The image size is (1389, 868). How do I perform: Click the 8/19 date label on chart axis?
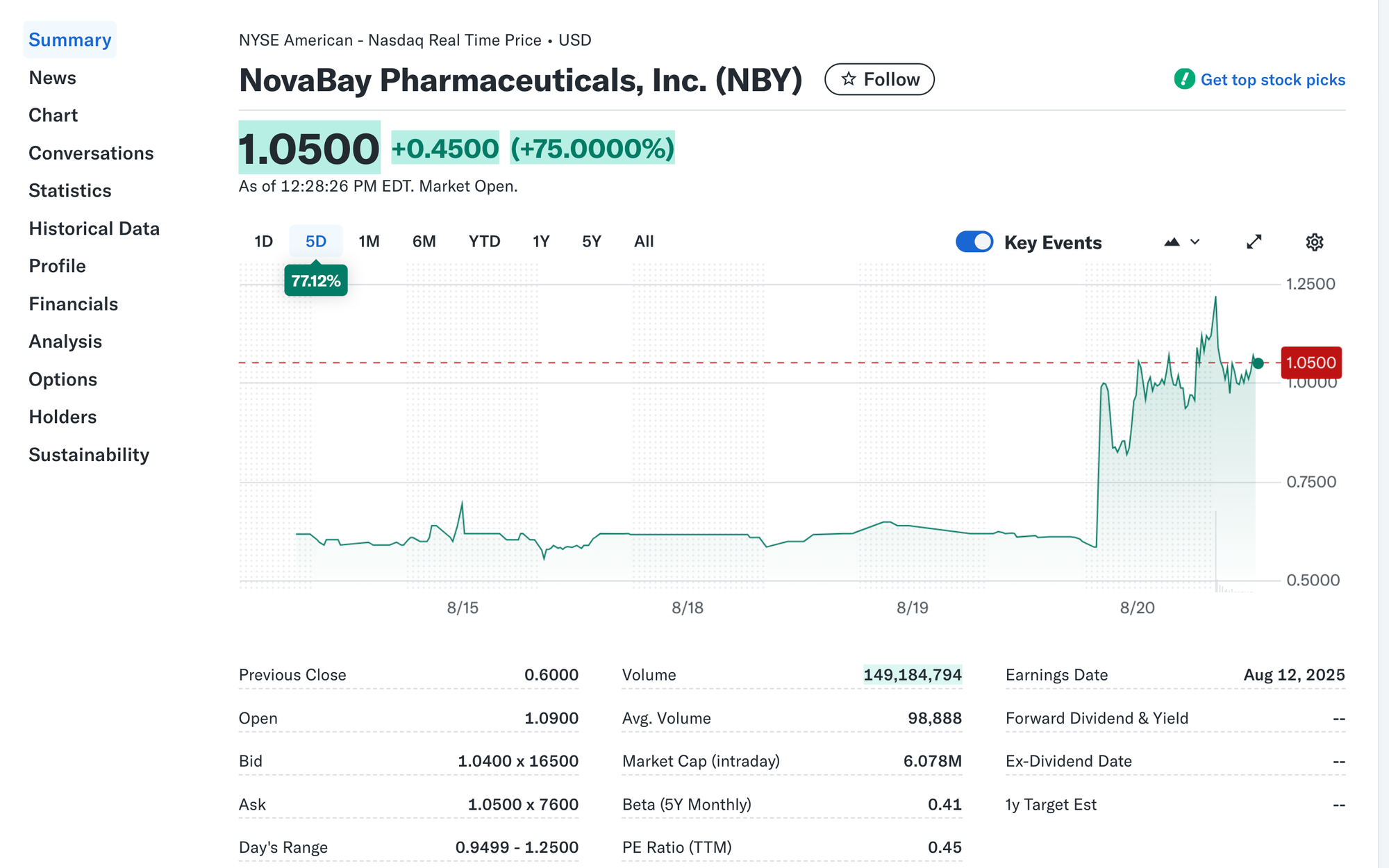coord(913,608)
